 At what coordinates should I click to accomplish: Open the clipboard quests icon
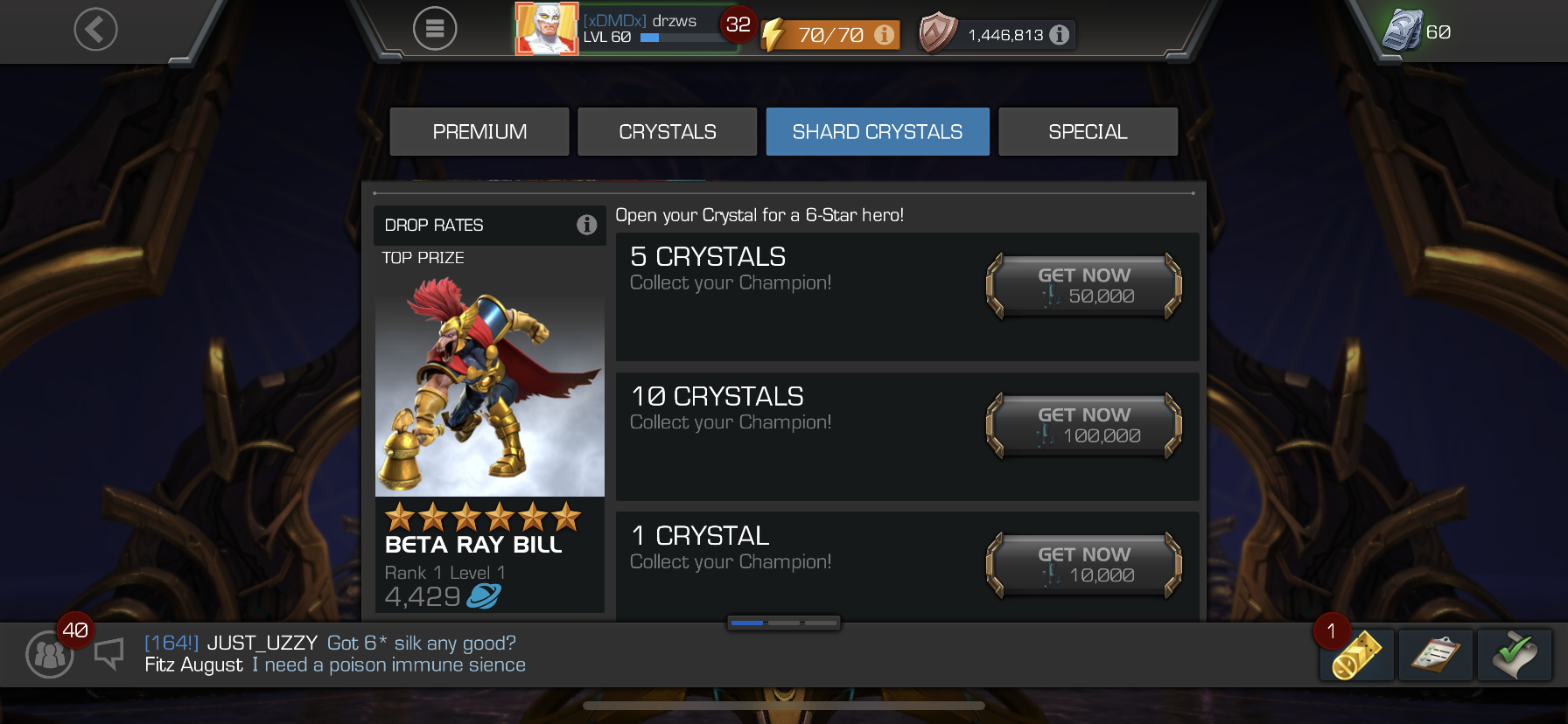1436,655
